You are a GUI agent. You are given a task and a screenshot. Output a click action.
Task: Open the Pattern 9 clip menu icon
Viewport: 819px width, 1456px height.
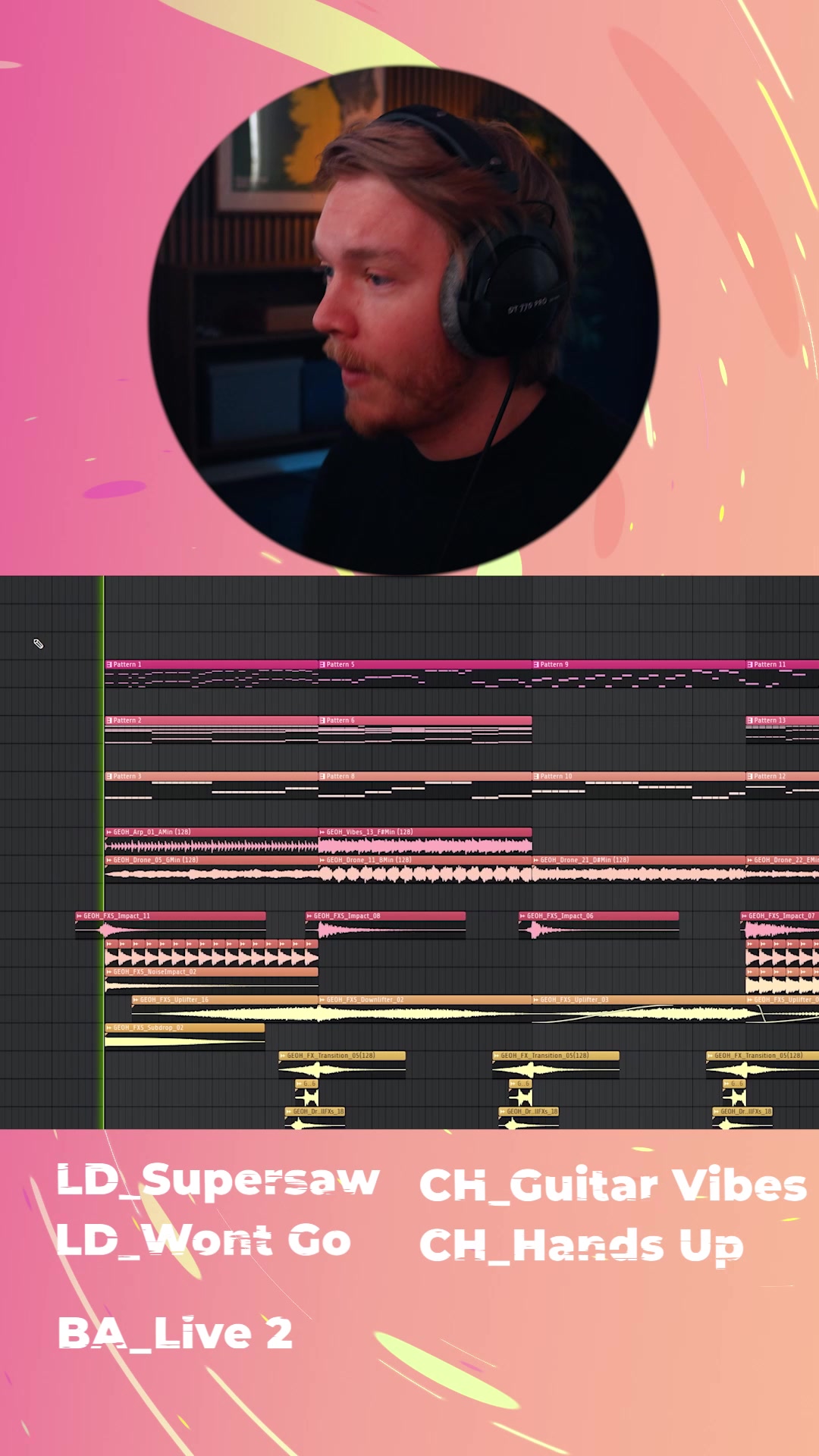click(536, 664)
